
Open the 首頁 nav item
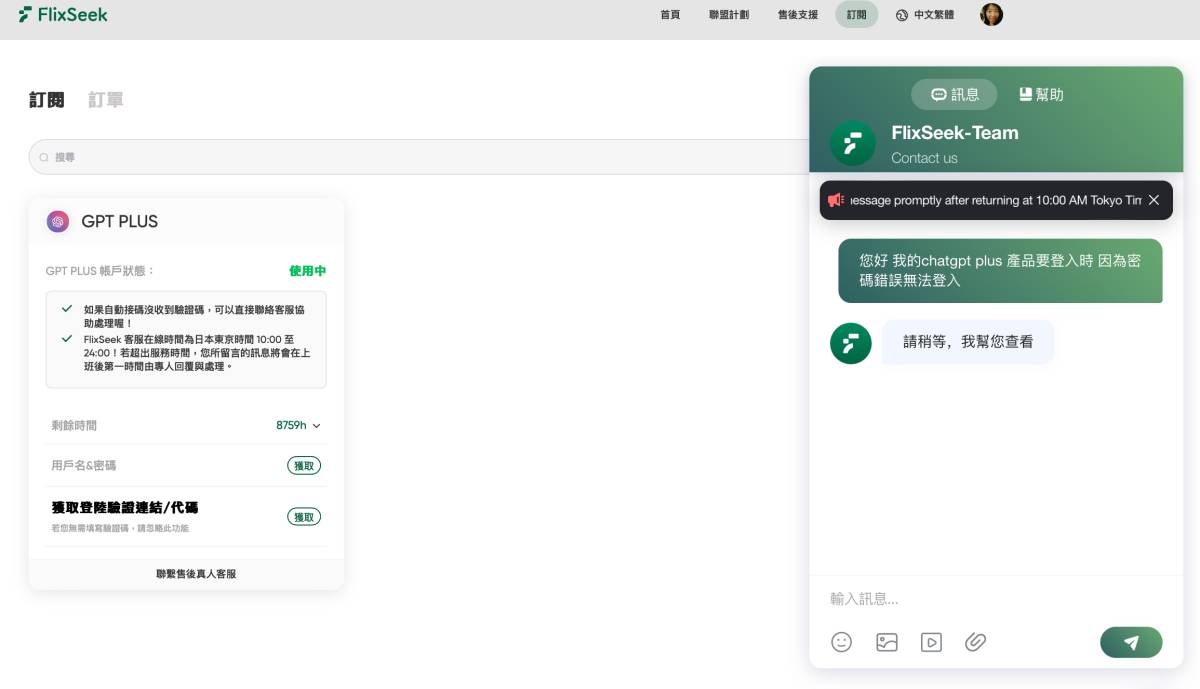670,15
